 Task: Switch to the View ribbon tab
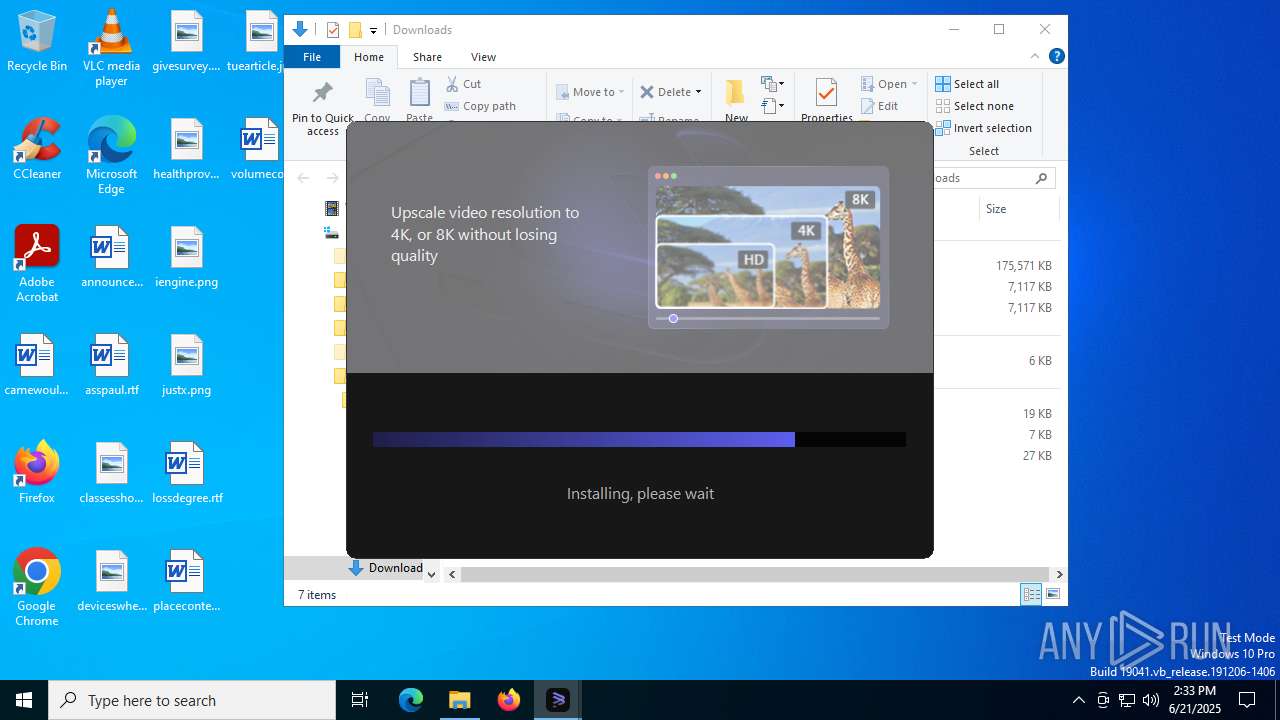coord(483,57)
